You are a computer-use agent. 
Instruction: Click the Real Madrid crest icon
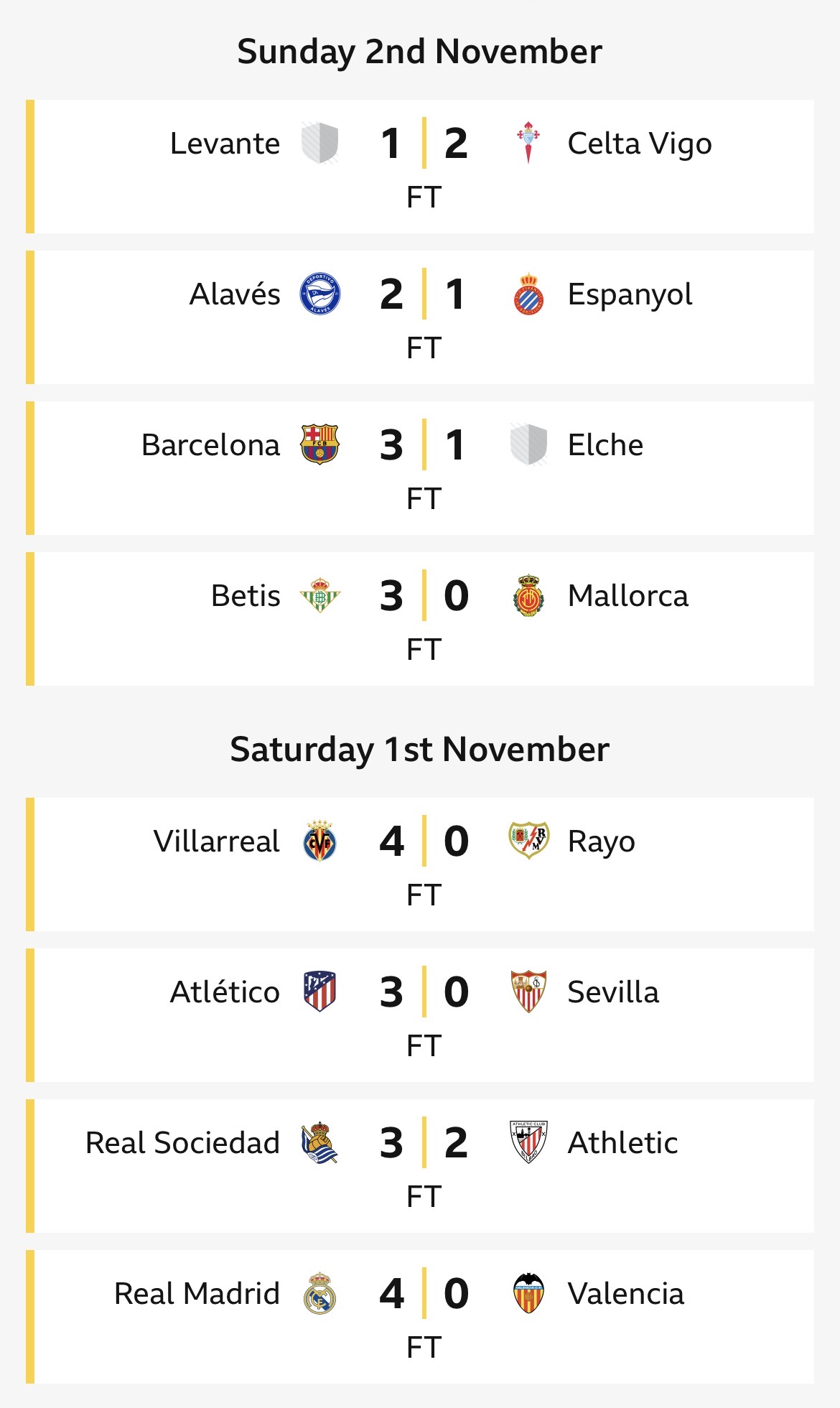click(x=319, y=1293)
